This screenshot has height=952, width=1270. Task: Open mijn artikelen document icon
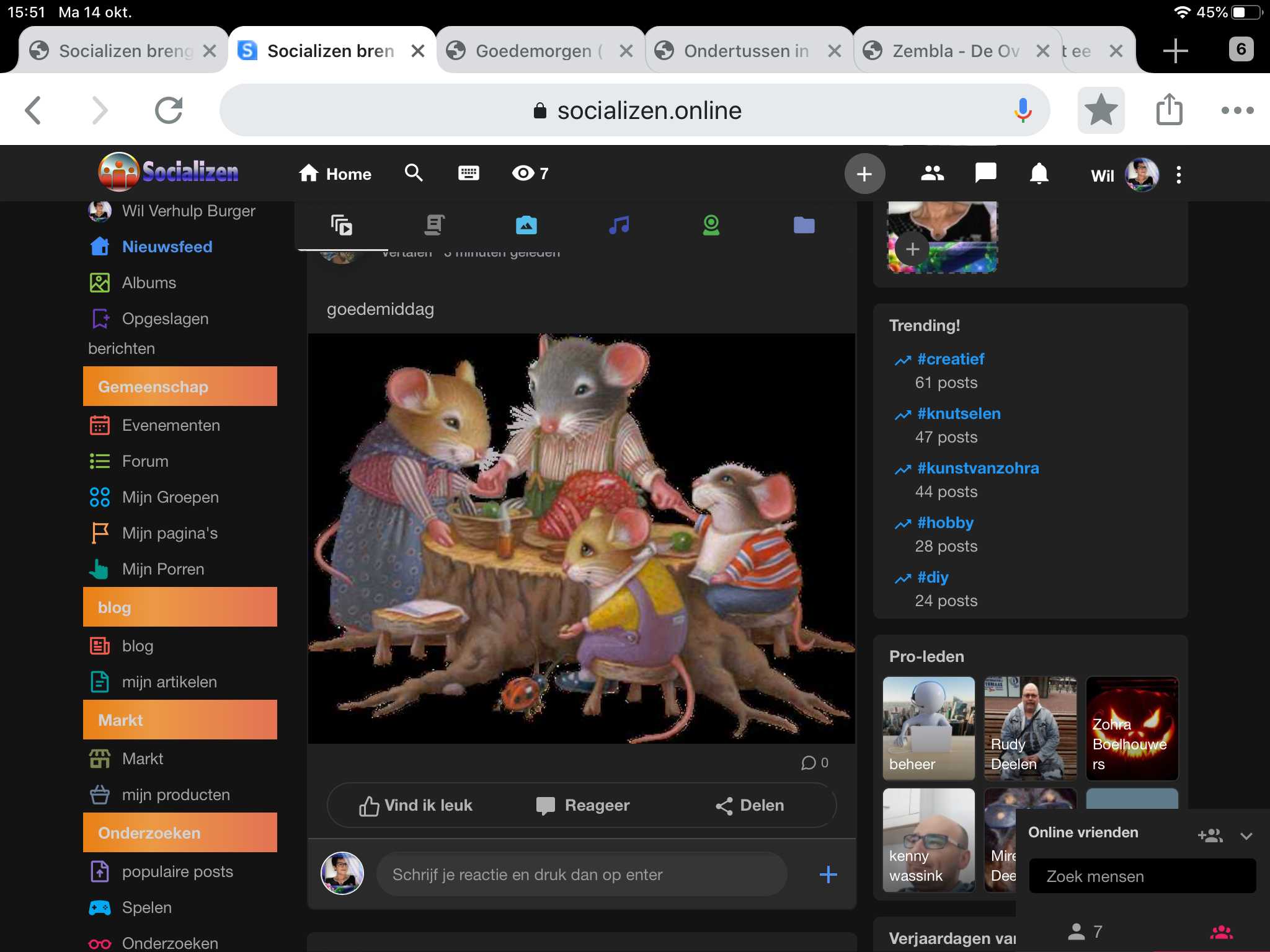pos(99,682)
